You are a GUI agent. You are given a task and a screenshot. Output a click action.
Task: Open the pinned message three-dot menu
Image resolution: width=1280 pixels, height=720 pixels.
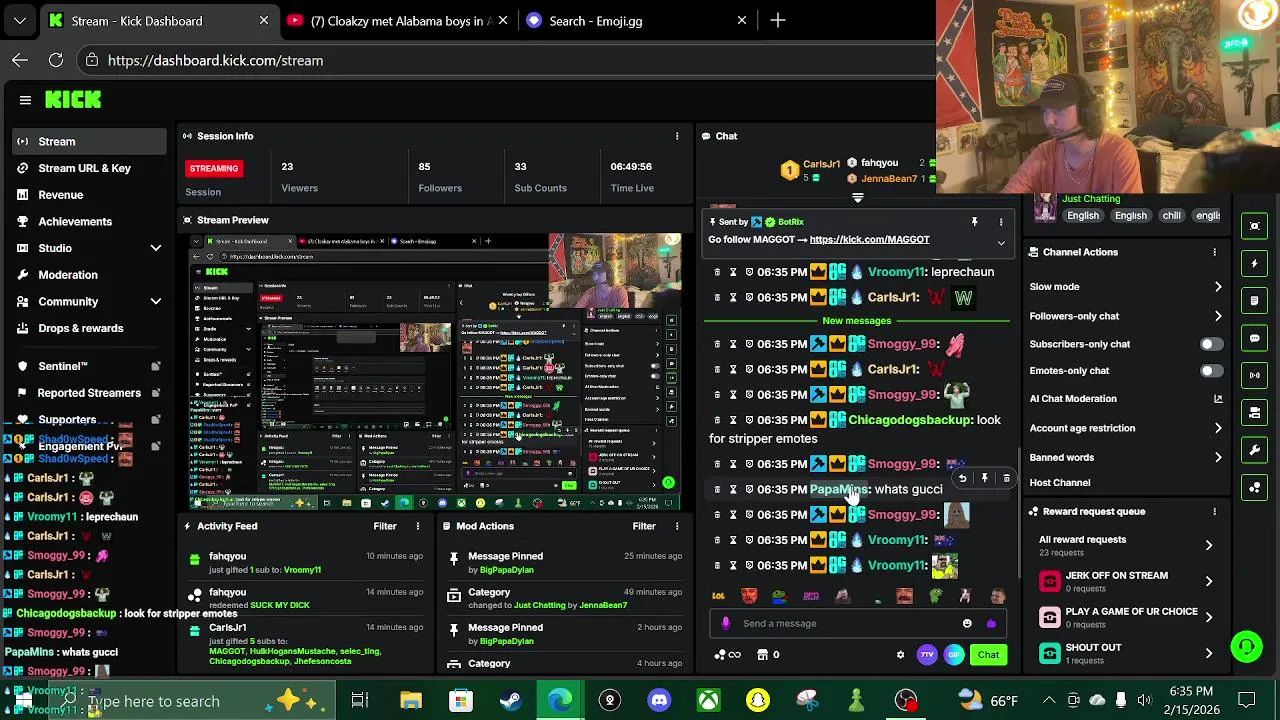1001,222
